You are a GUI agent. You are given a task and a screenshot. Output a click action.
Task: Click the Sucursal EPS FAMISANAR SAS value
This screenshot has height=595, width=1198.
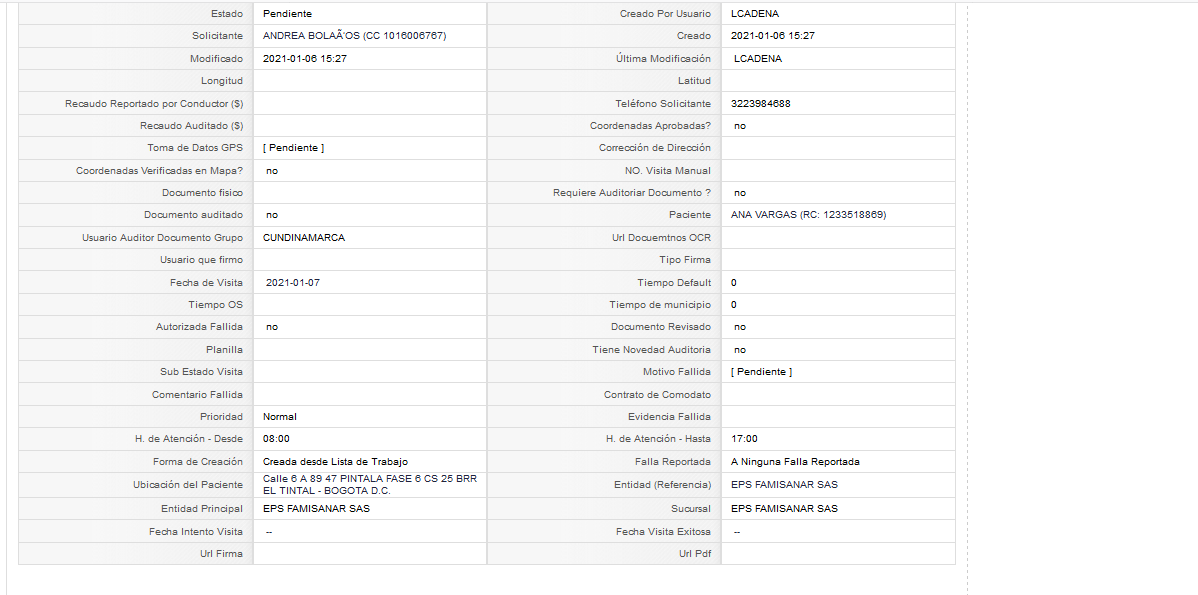(x=784, y=509)
